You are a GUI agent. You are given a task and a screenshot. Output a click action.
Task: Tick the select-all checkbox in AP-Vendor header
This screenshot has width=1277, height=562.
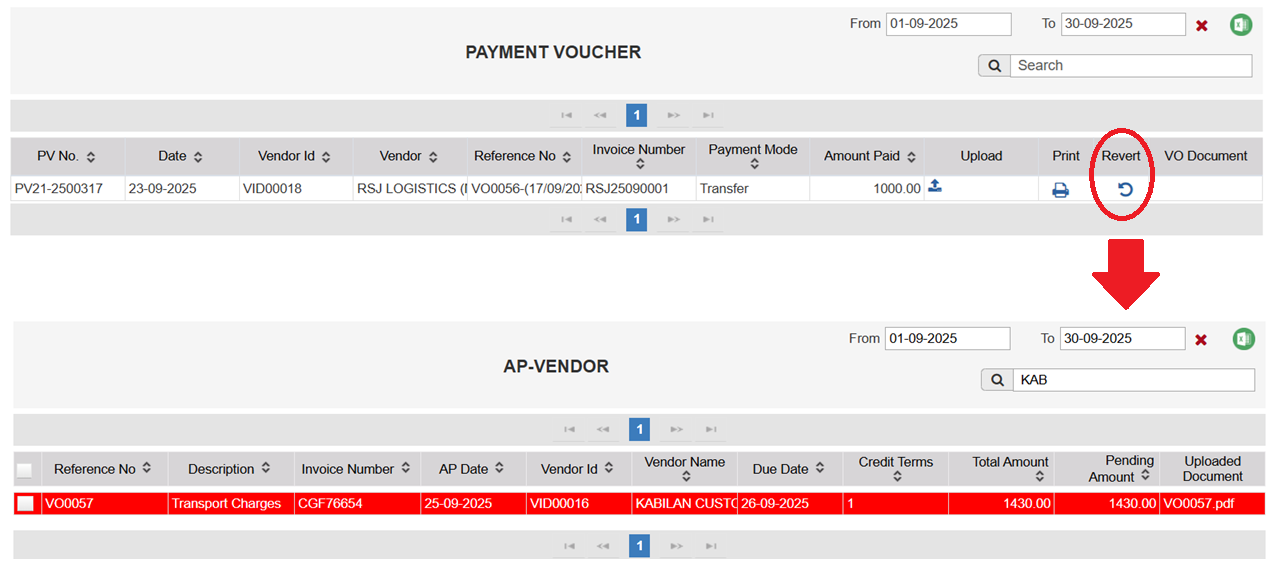tap(24, 470)
